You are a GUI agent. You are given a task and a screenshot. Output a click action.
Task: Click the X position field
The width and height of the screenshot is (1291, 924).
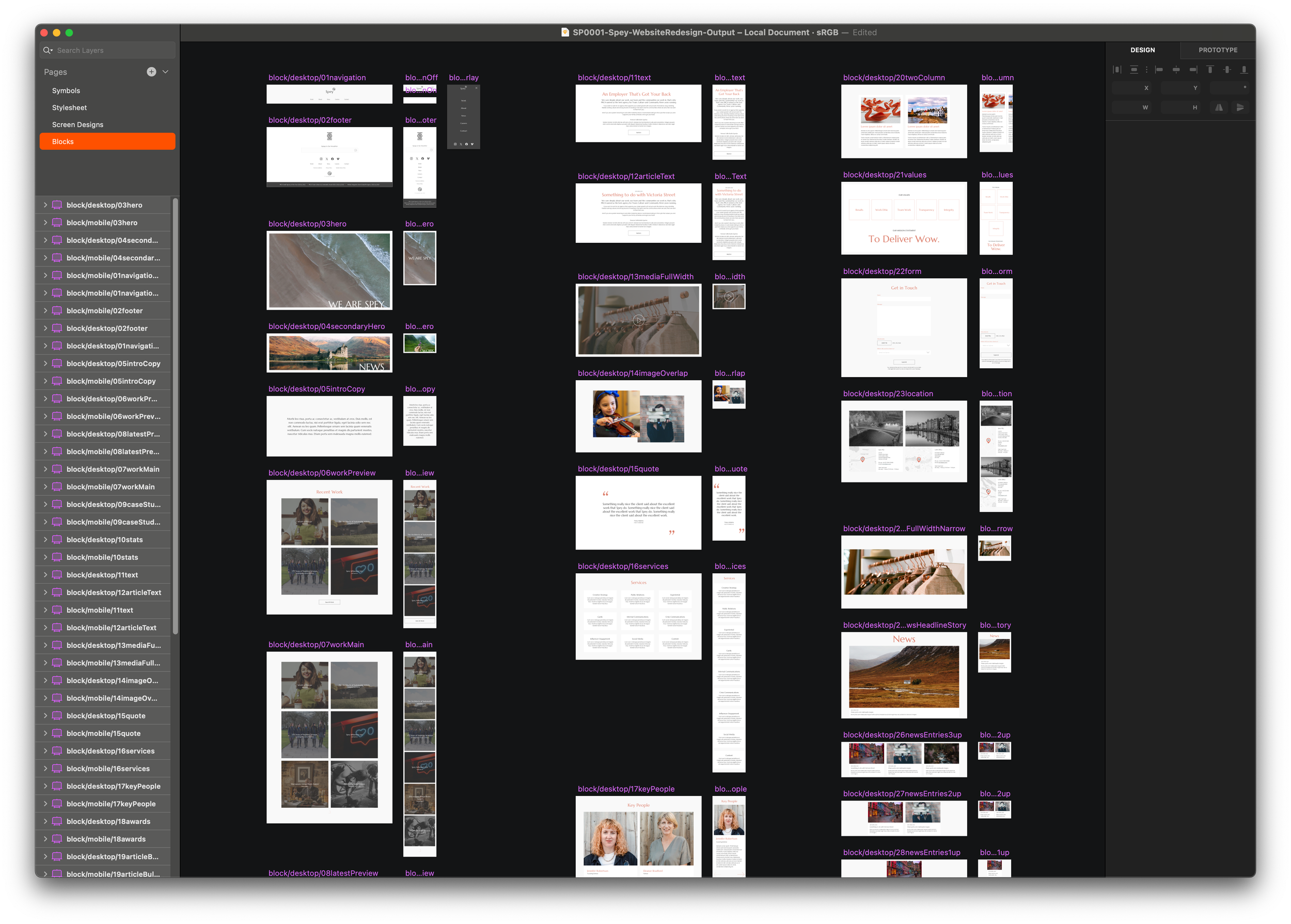pyautogui.click(x=1132, y=88)
